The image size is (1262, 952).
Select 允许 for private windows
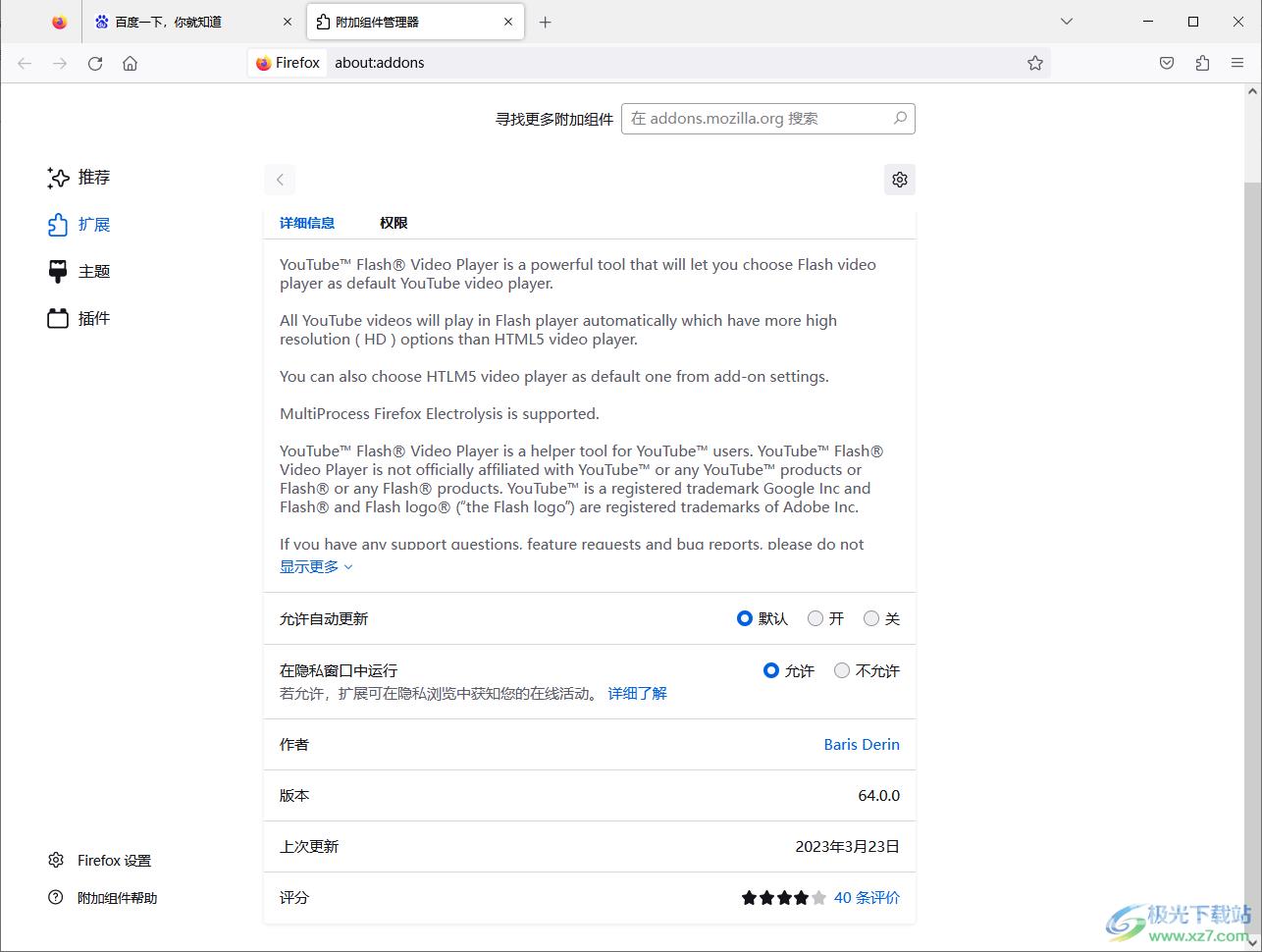pyautogui.click(x=771, y=670)
